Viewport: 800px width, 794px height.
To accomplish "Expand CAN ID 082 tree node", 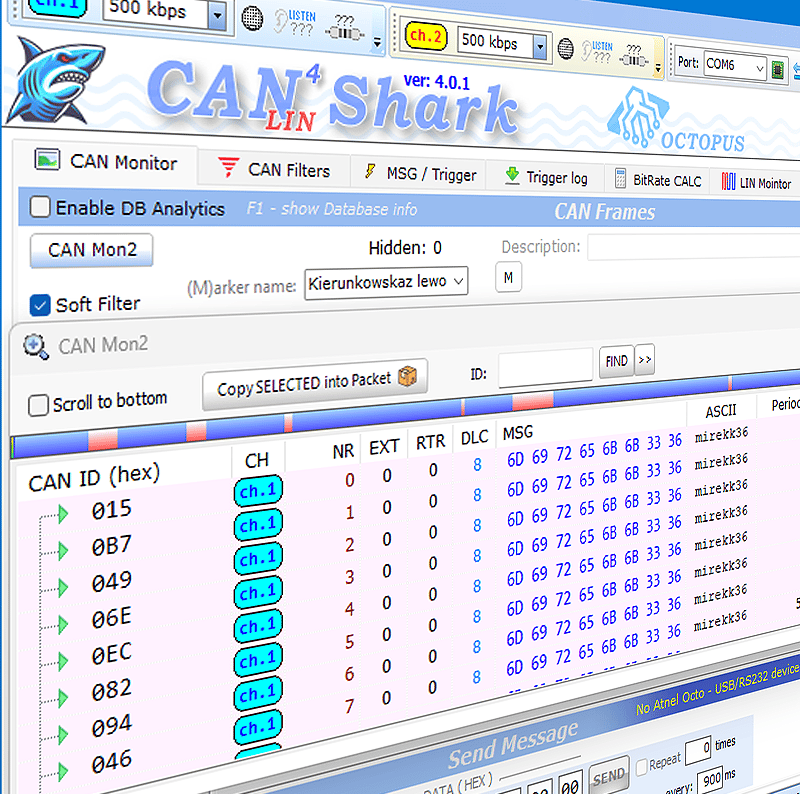I will coord(63,698).
